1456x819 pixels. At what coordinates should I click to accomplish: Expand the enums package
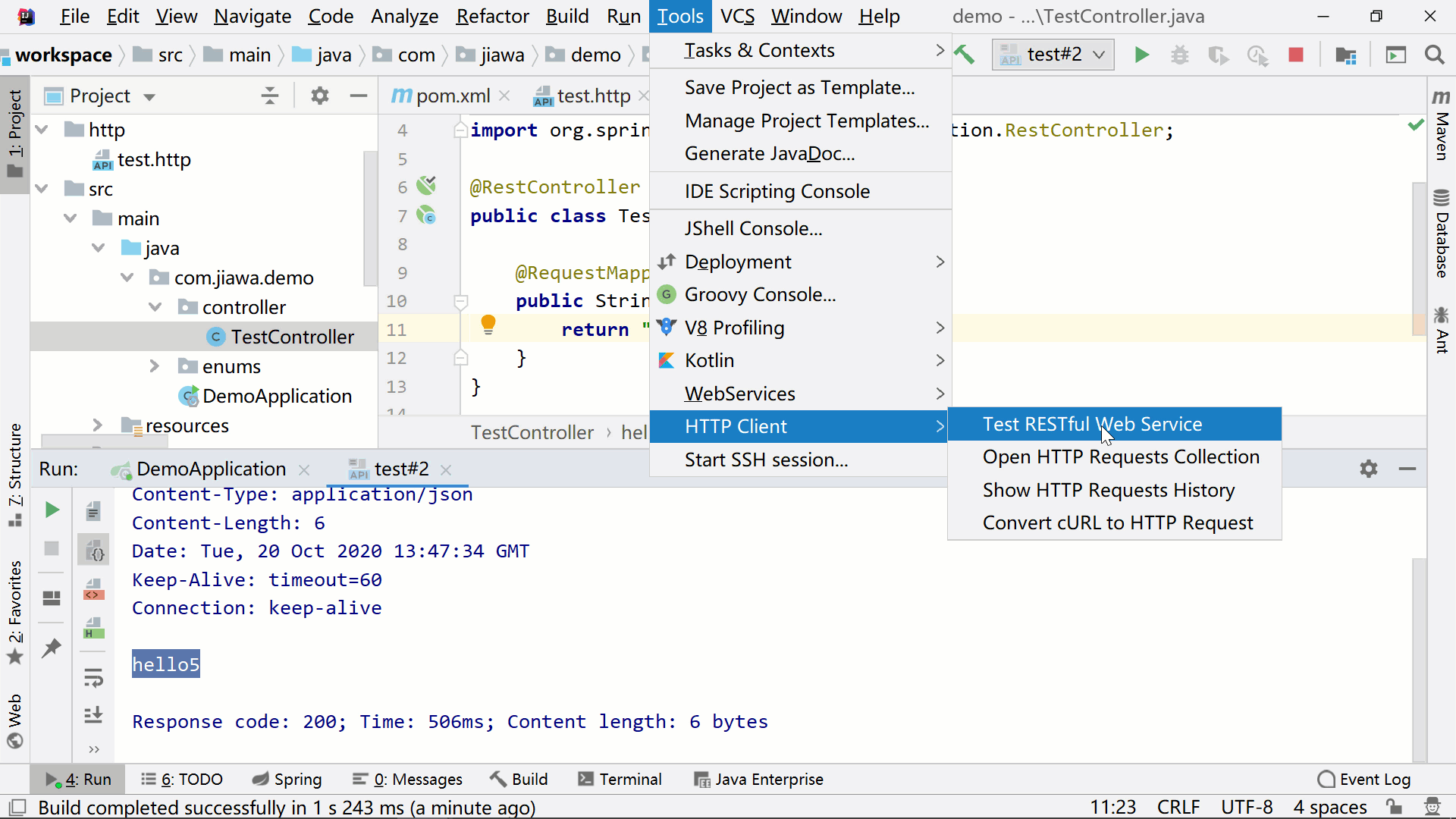click(x=155, y=366)
